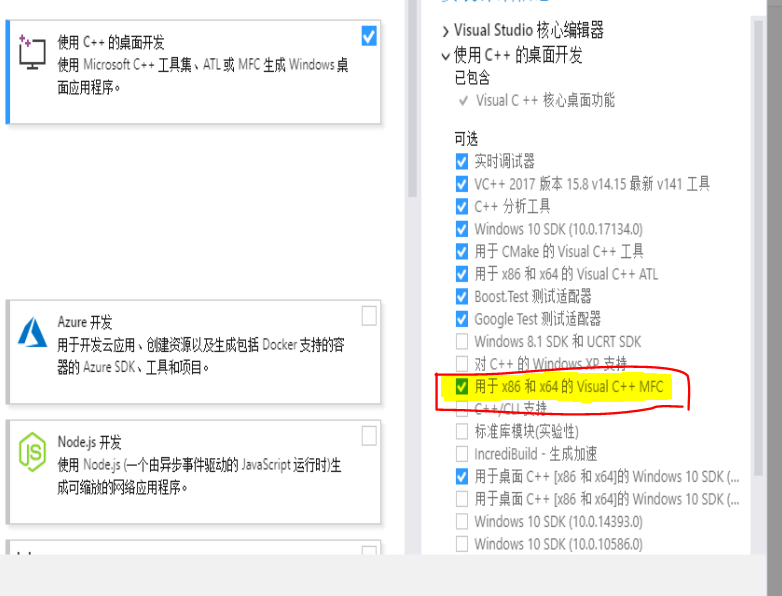Uncheck Boost.Test 测试适配器
Viewport: 782px width, 596px height.
pos(462,296)
